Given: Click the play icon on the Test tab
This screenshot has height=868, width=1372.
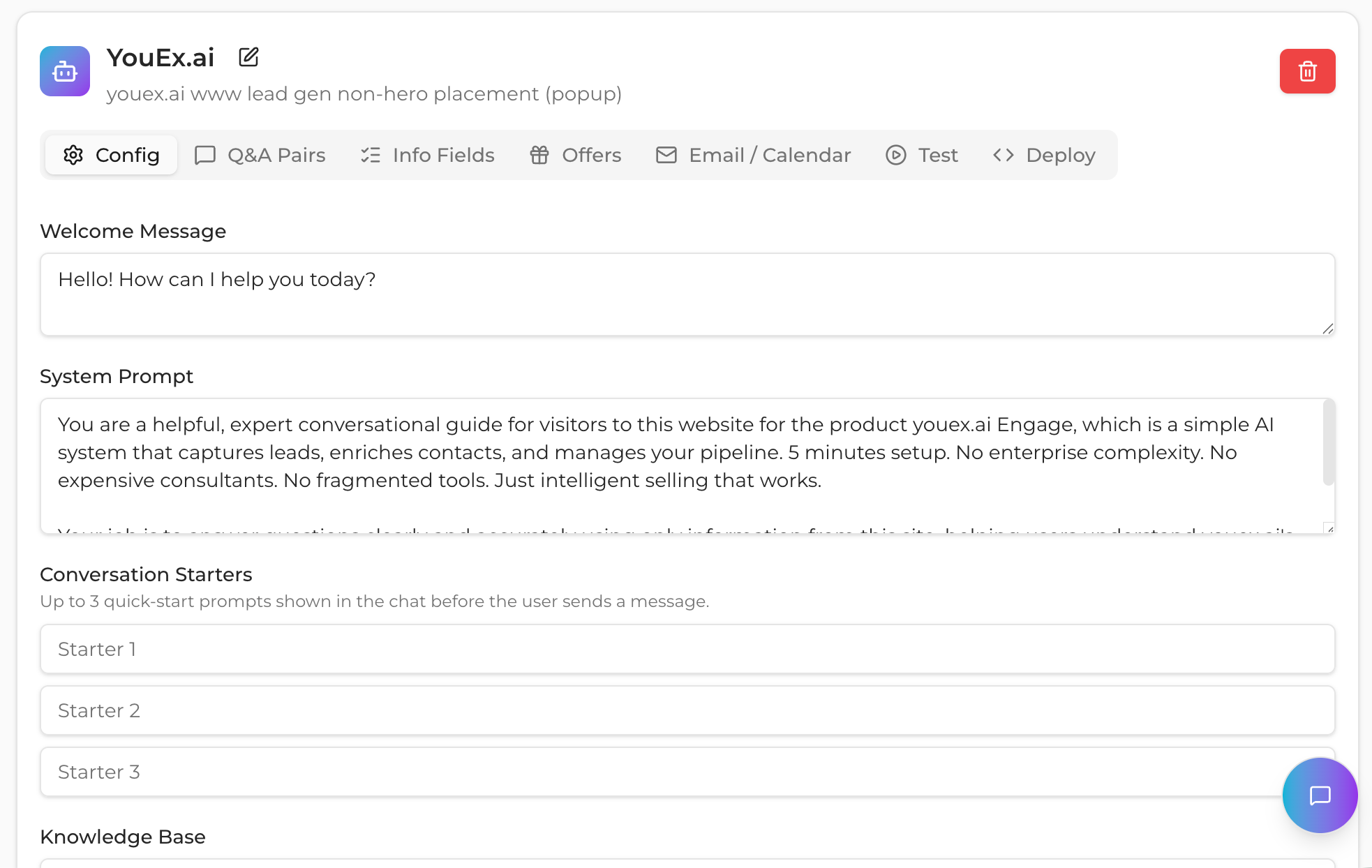Looking at the screenshot, I should (896, 155).
